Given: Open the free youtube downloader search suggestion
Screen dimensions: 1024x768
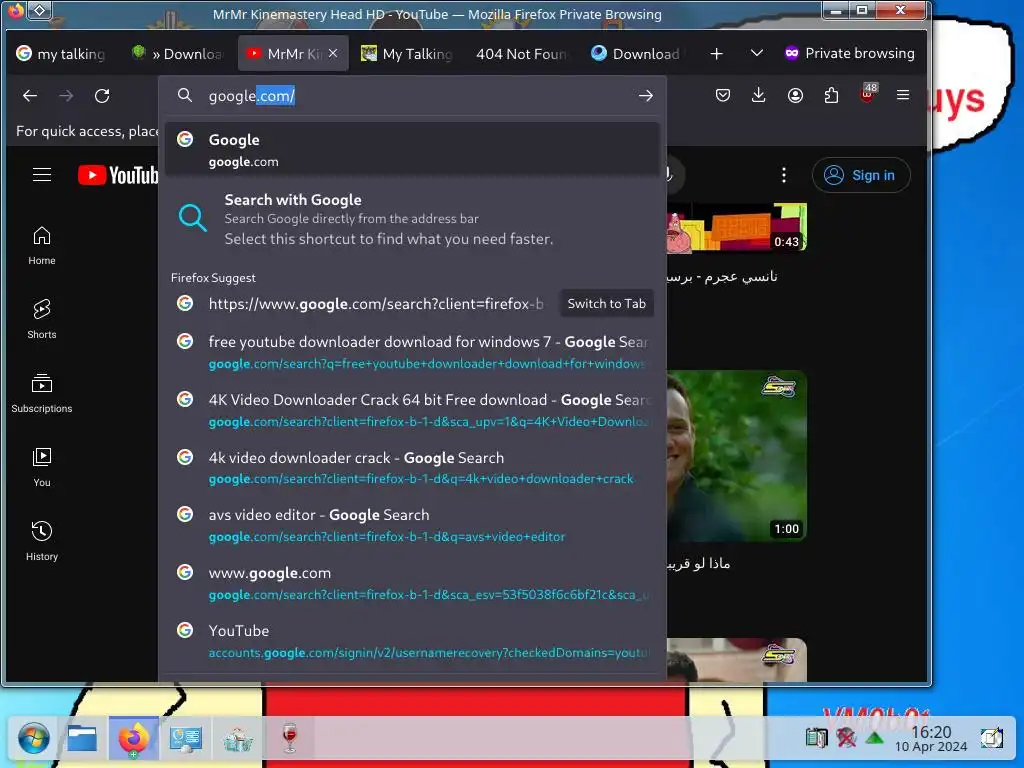Looking at the screenshot, I should [x=411, y=352].
